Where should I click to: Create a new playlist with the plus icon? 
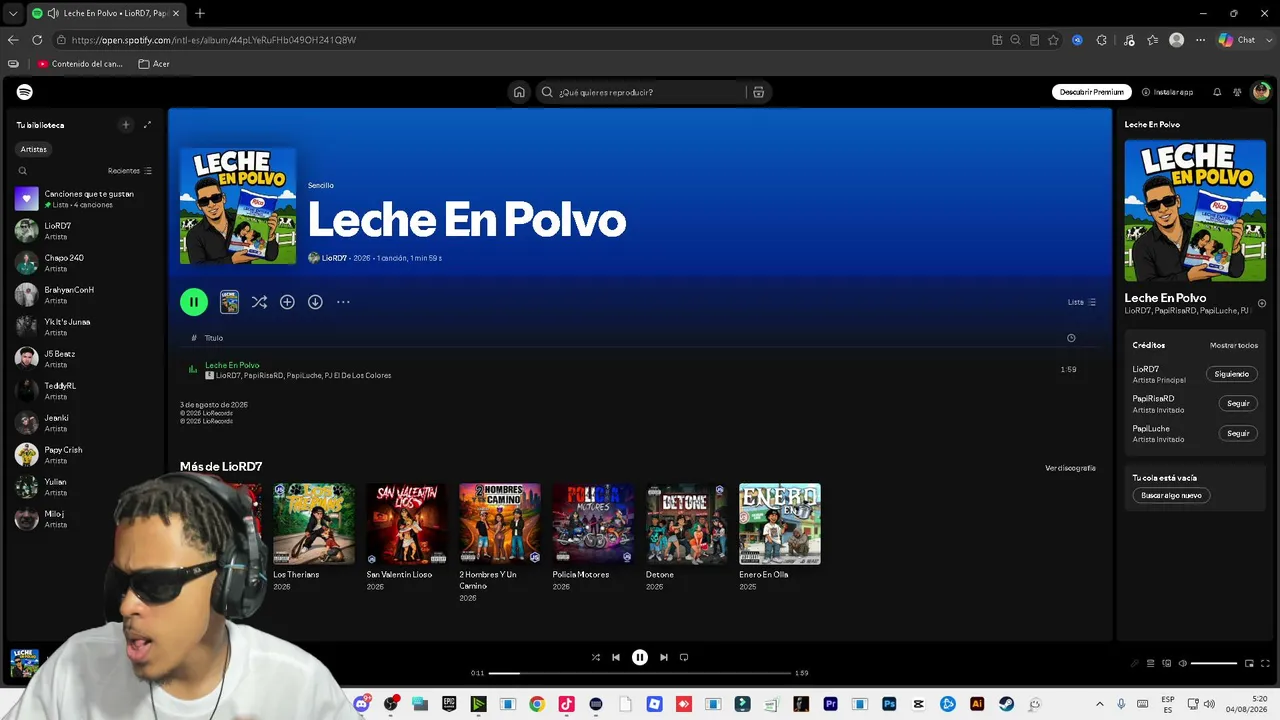point(125,125)
